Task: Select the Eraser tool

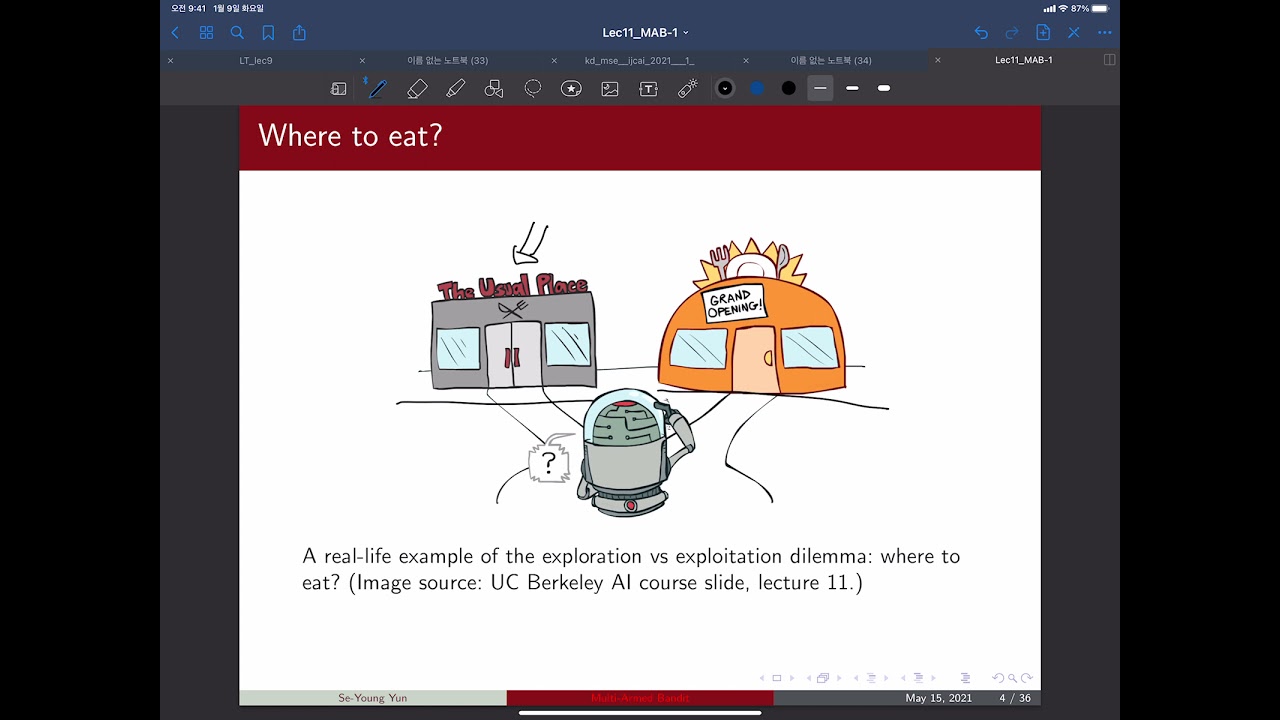Action: click(x=417, y=89)
